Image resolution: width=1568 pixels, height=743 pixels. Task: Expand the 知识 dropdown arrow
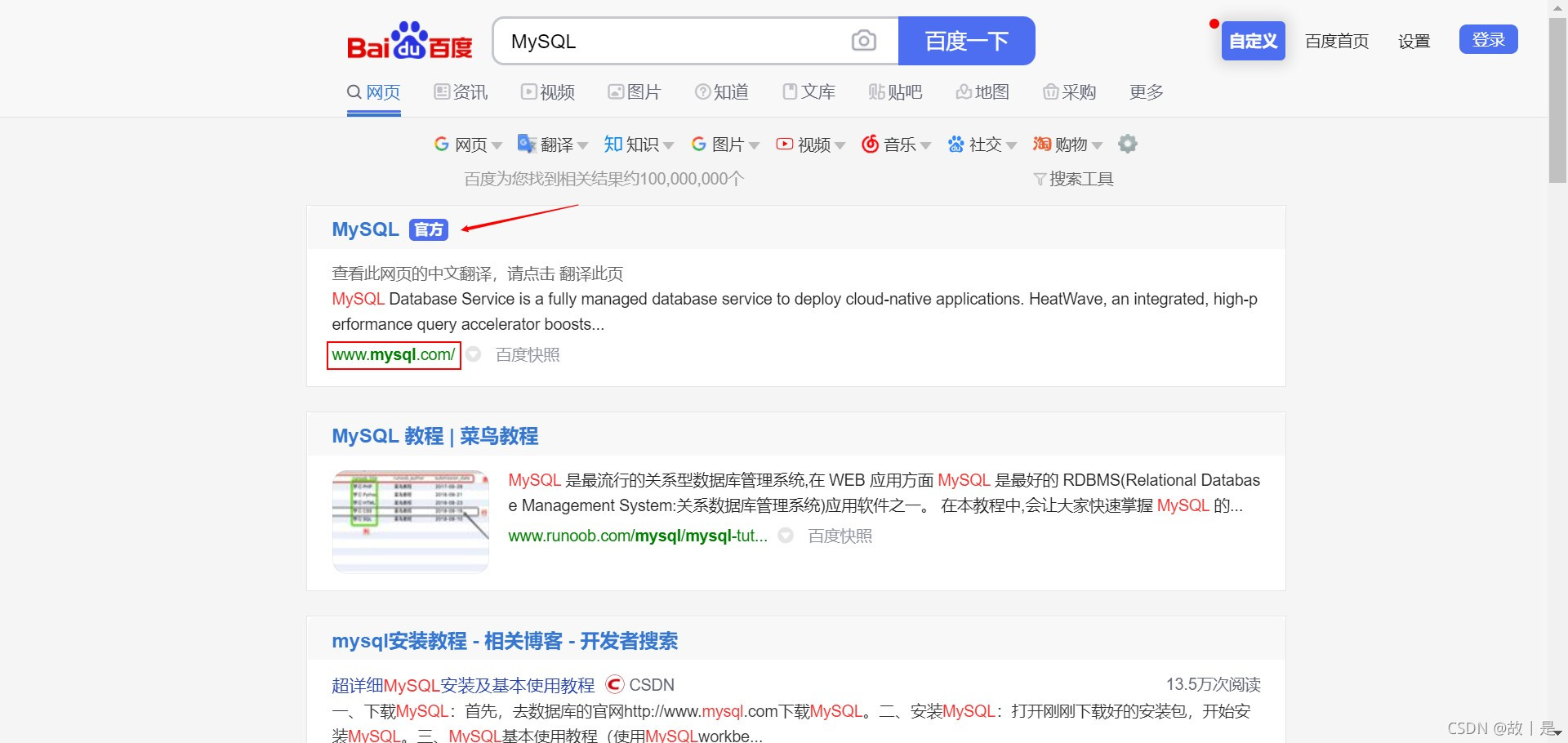(668, 146)
